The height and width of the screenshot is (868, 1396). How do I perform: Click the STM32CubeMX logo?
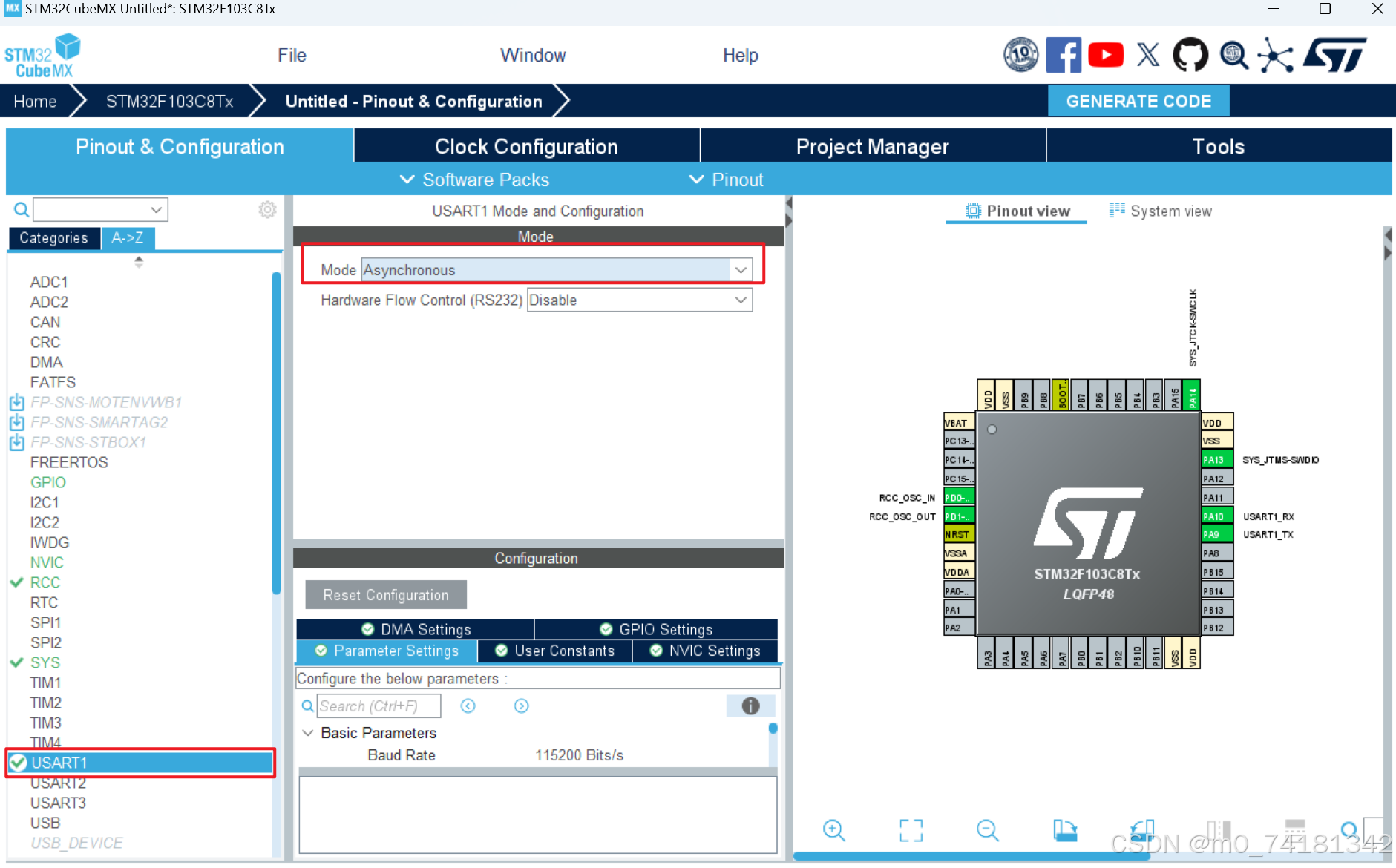[x=42, y=56]
